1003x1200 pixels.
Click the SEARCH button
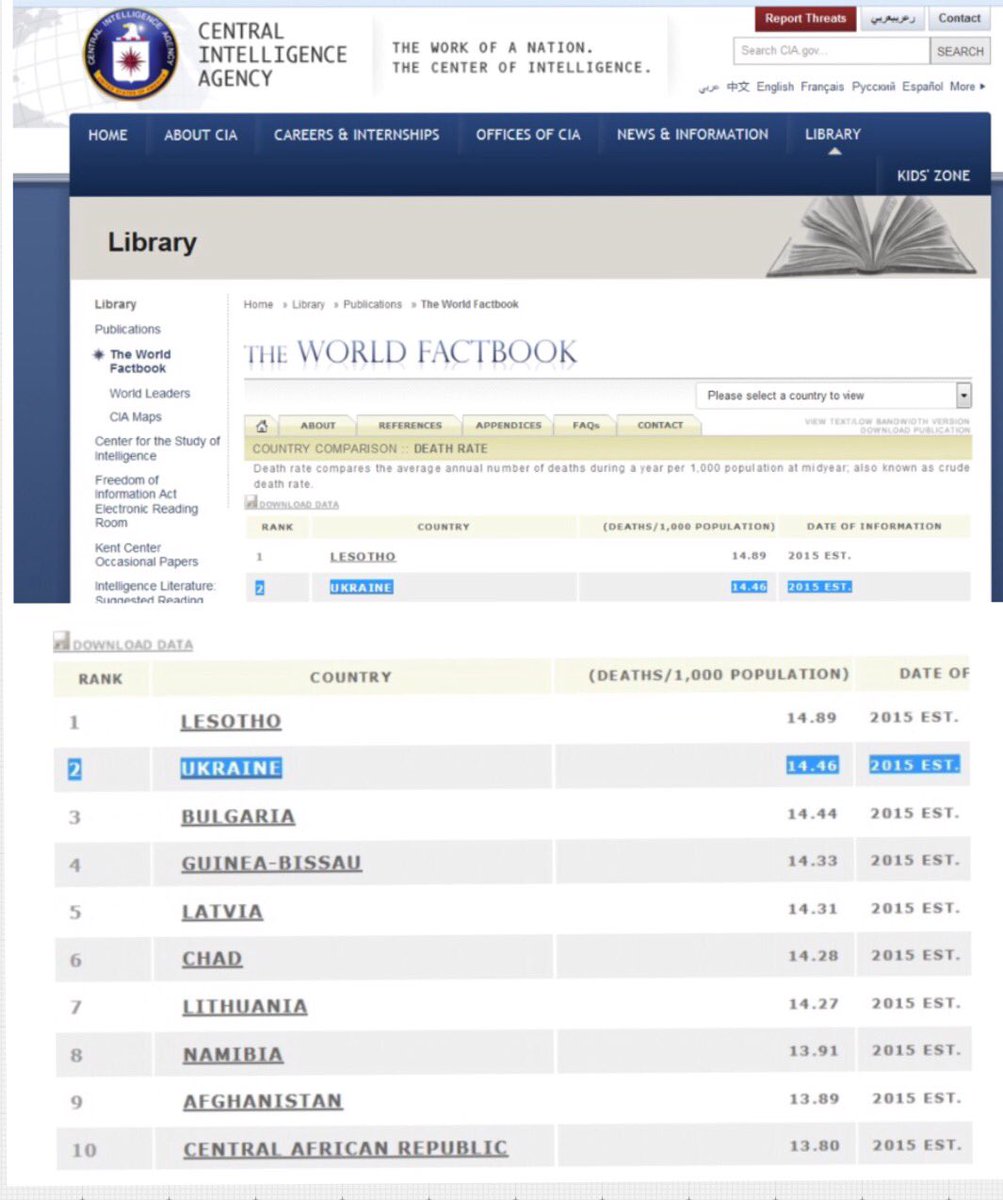click(960, 51)
